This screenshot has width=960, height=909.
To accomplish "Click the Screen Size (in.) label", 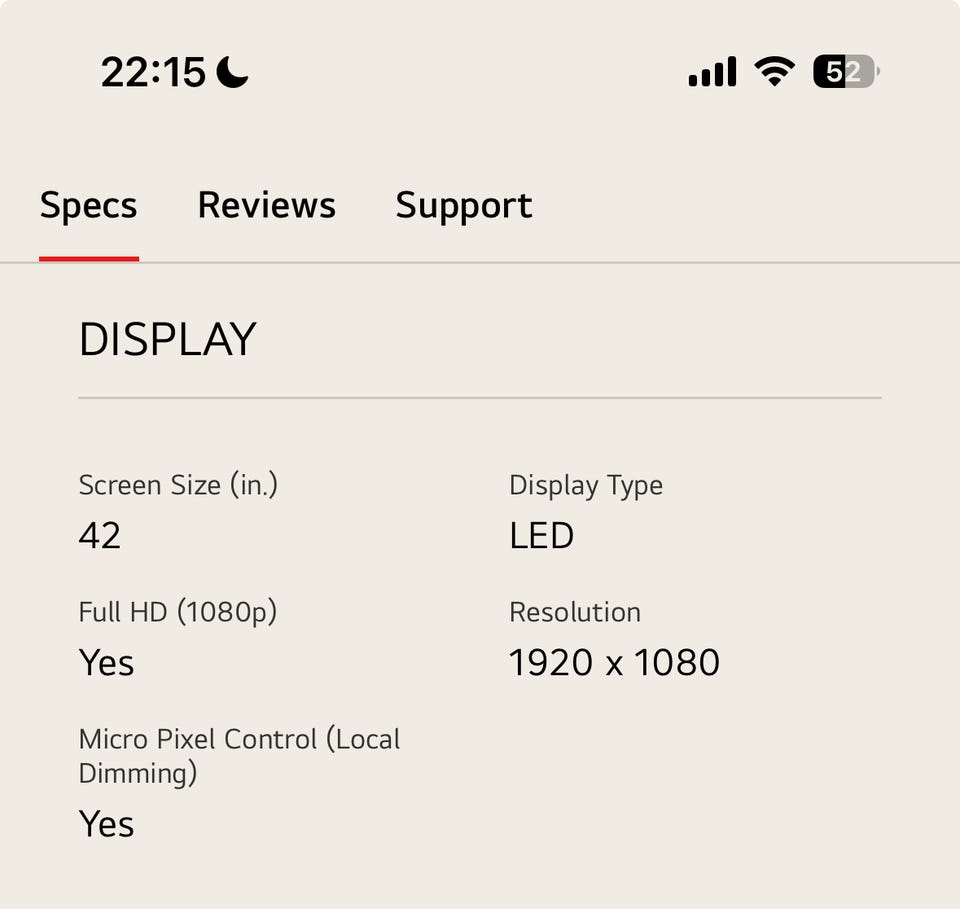I will point(178,485).
